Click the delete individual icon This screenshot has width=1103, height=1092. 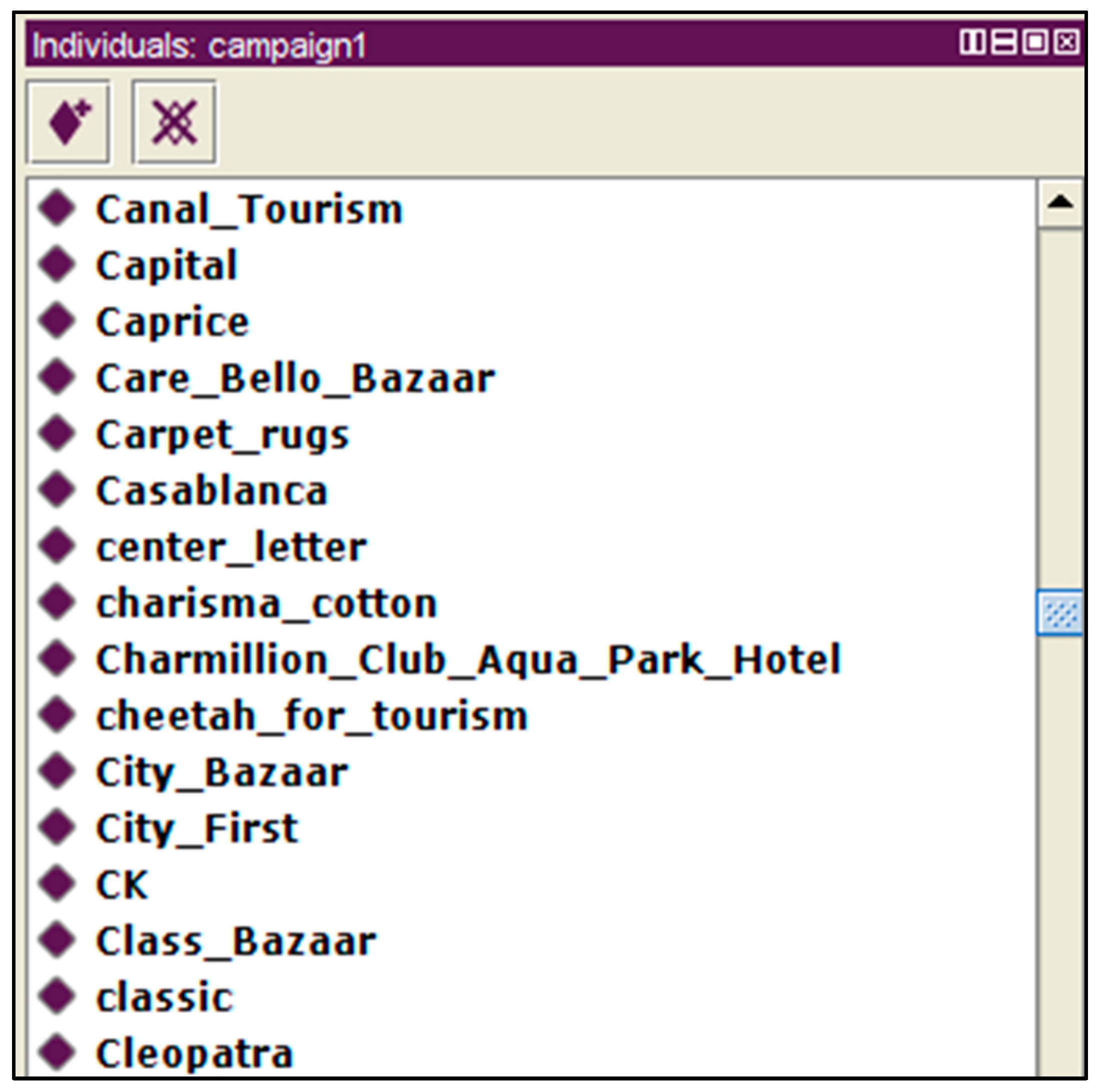[174, 122]
